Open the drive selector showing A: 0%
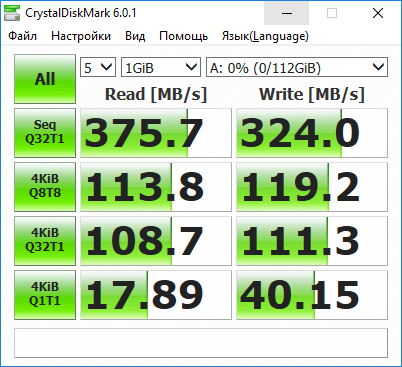 click(297, 67)
